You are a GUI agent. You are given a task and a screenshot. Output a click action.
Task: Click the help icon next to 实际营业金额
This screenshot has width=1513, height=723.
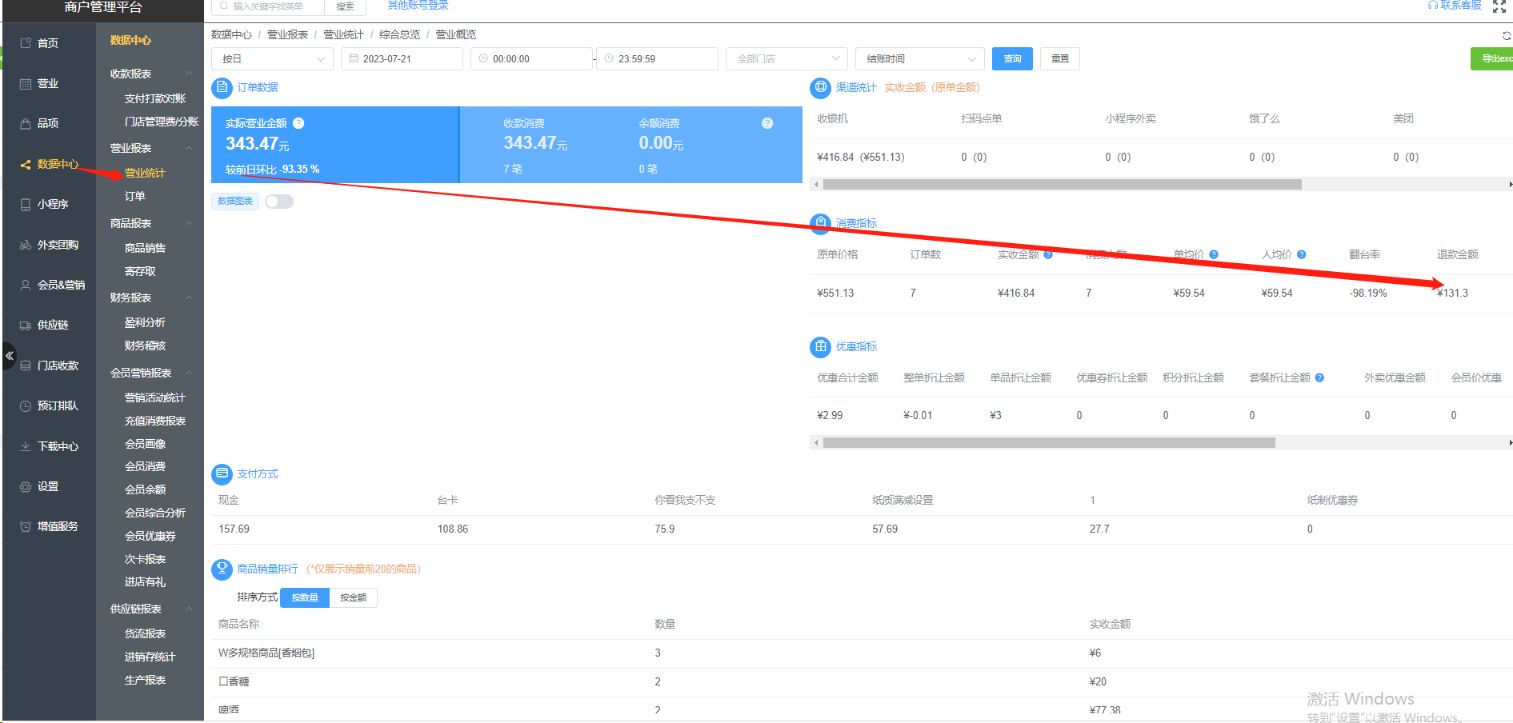[298, 124]
